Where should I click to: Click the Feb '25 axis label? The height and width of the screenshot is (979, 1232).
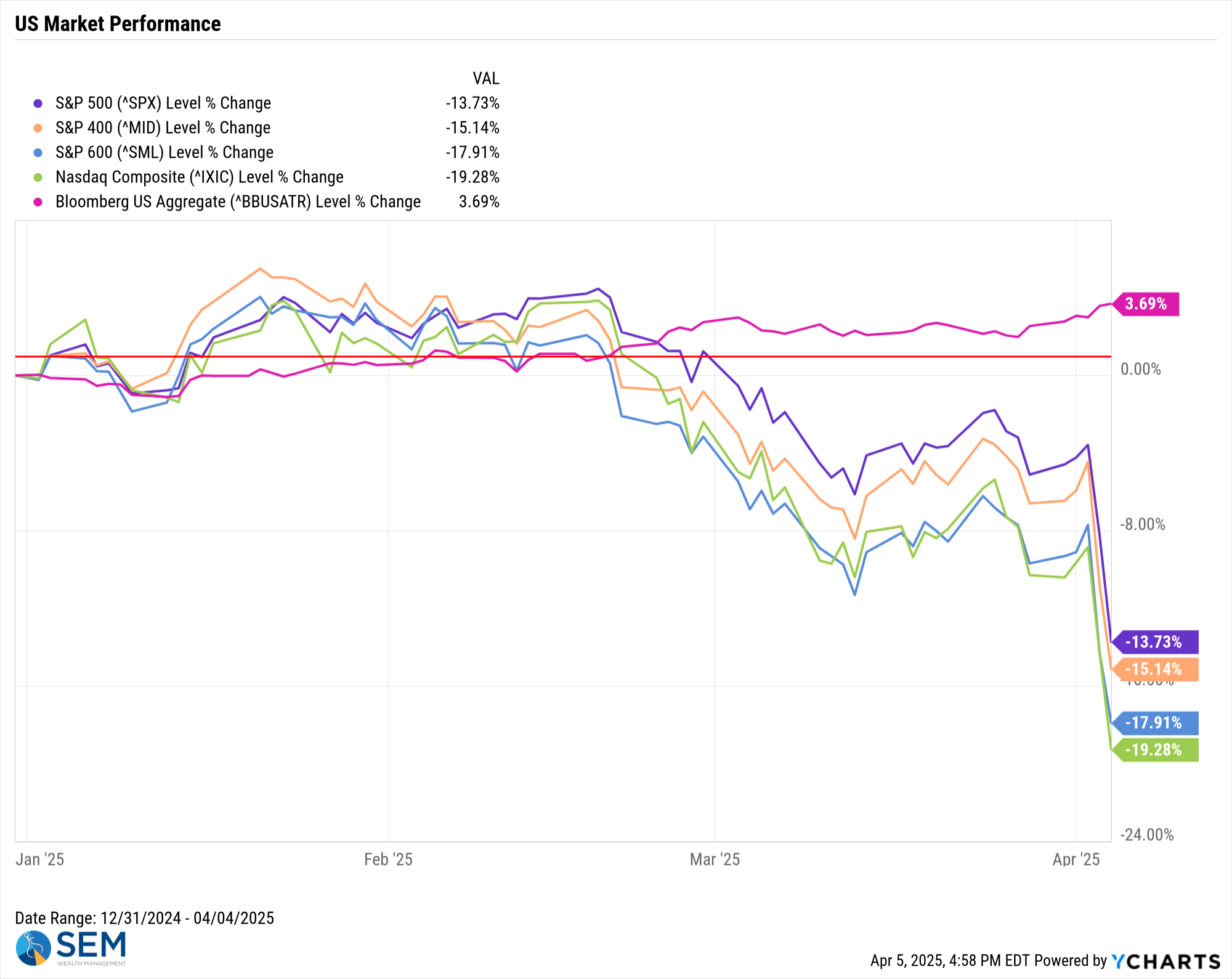click(x=388, y=859)
